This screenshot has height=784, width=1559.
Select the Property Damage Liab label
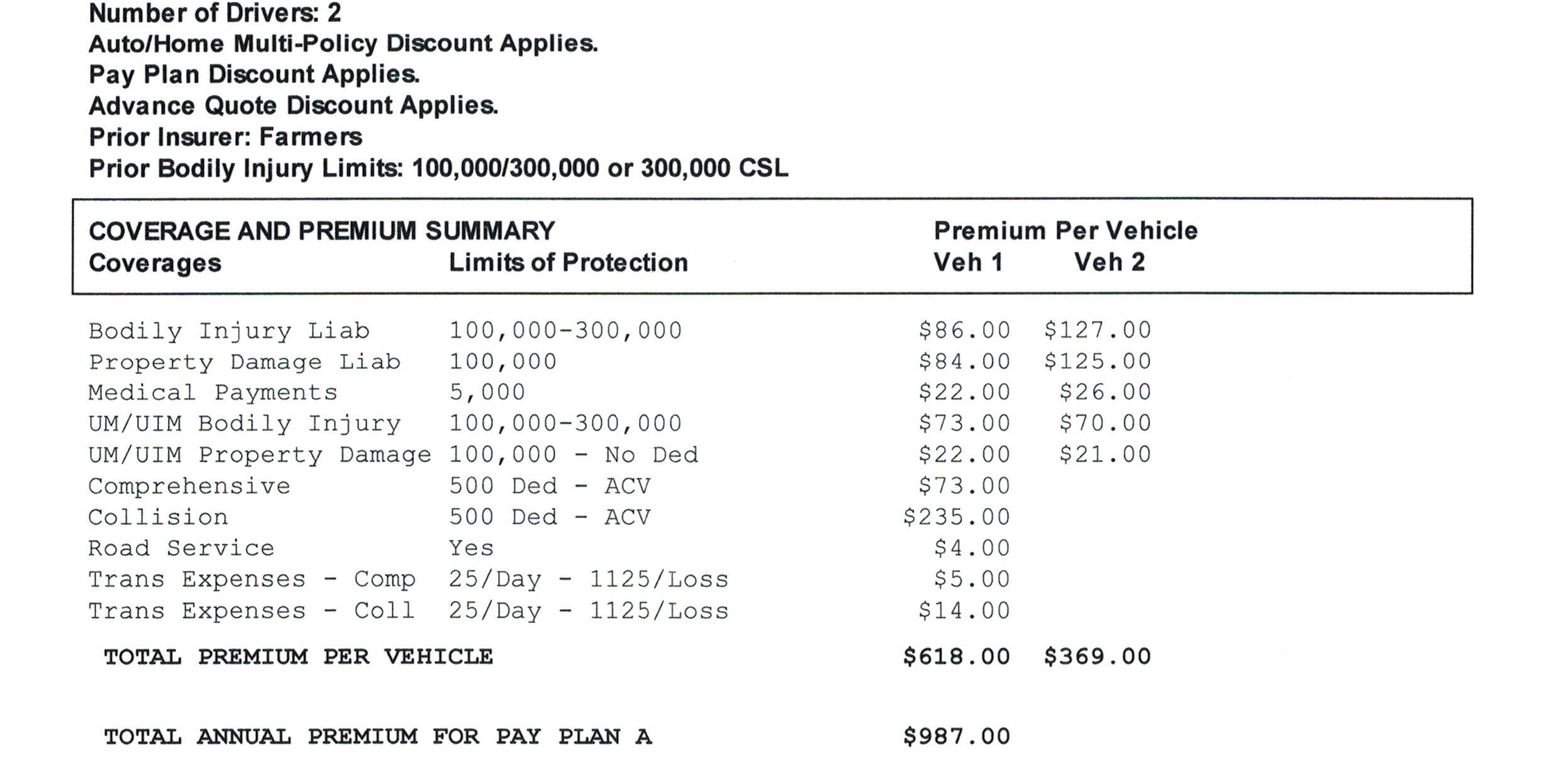[x=244, y=362]
